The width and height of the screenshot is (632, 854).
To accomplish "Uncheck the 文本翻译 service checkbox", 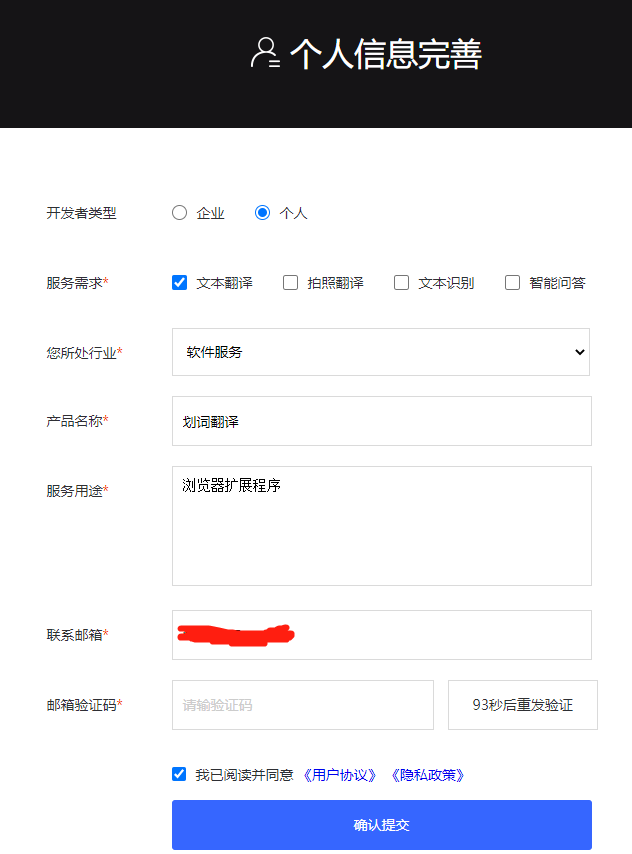I will point(180,283).
